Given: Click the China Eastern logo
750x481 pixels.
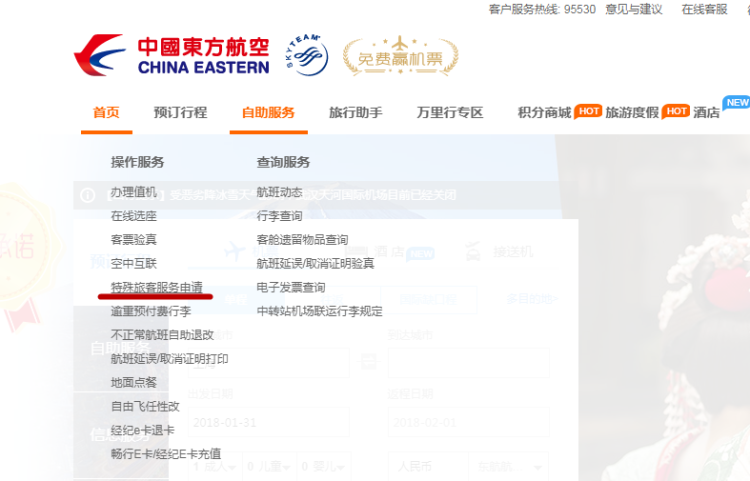Looking at the screenshot, I should coord(172,55).
